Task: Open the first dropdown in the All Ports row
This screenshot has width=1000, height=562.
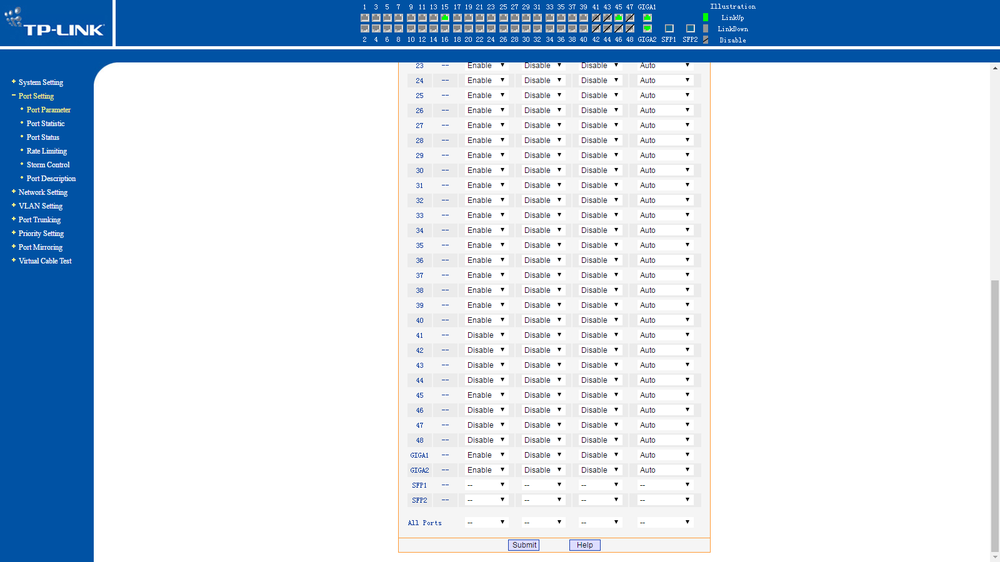Action: (486, 522)
